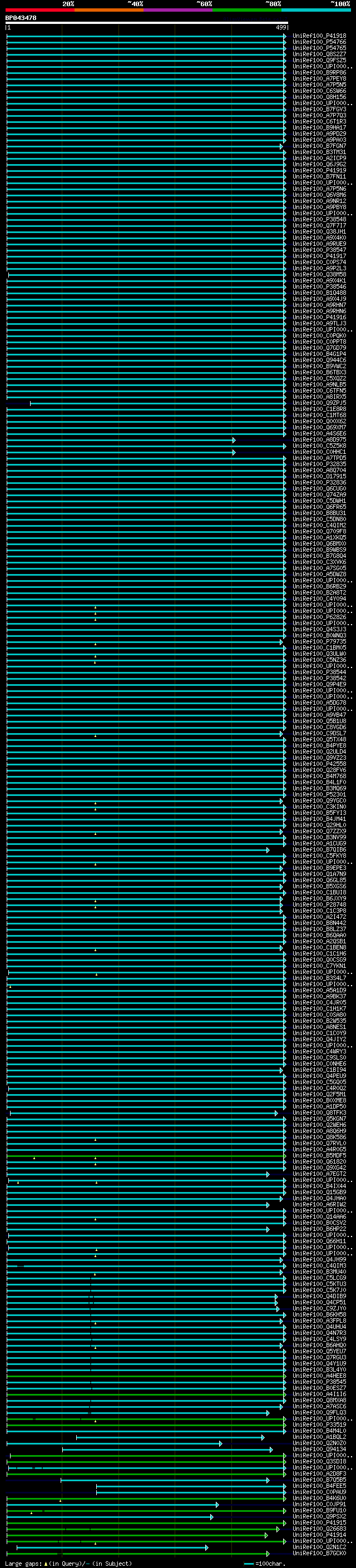Click the orange ~40% identity legend color
Screen dimensions: 356x1568
pos(109,10)
